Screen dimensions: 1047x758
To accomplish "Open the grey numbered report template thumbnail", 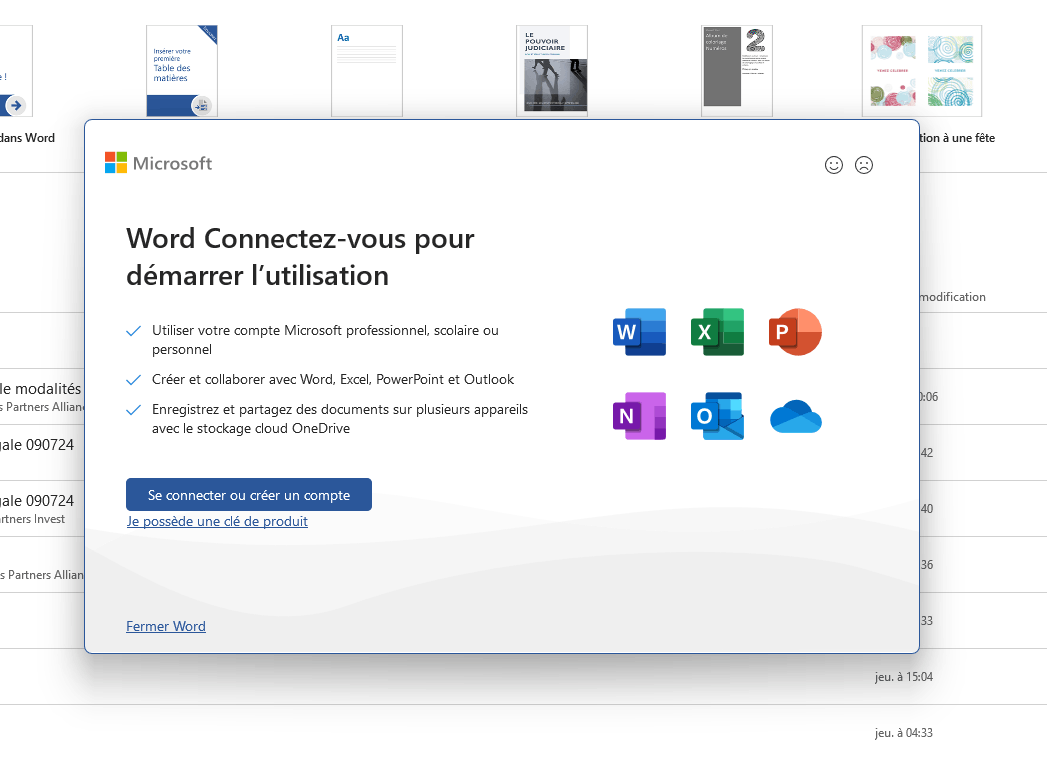I will pos(737,71).
